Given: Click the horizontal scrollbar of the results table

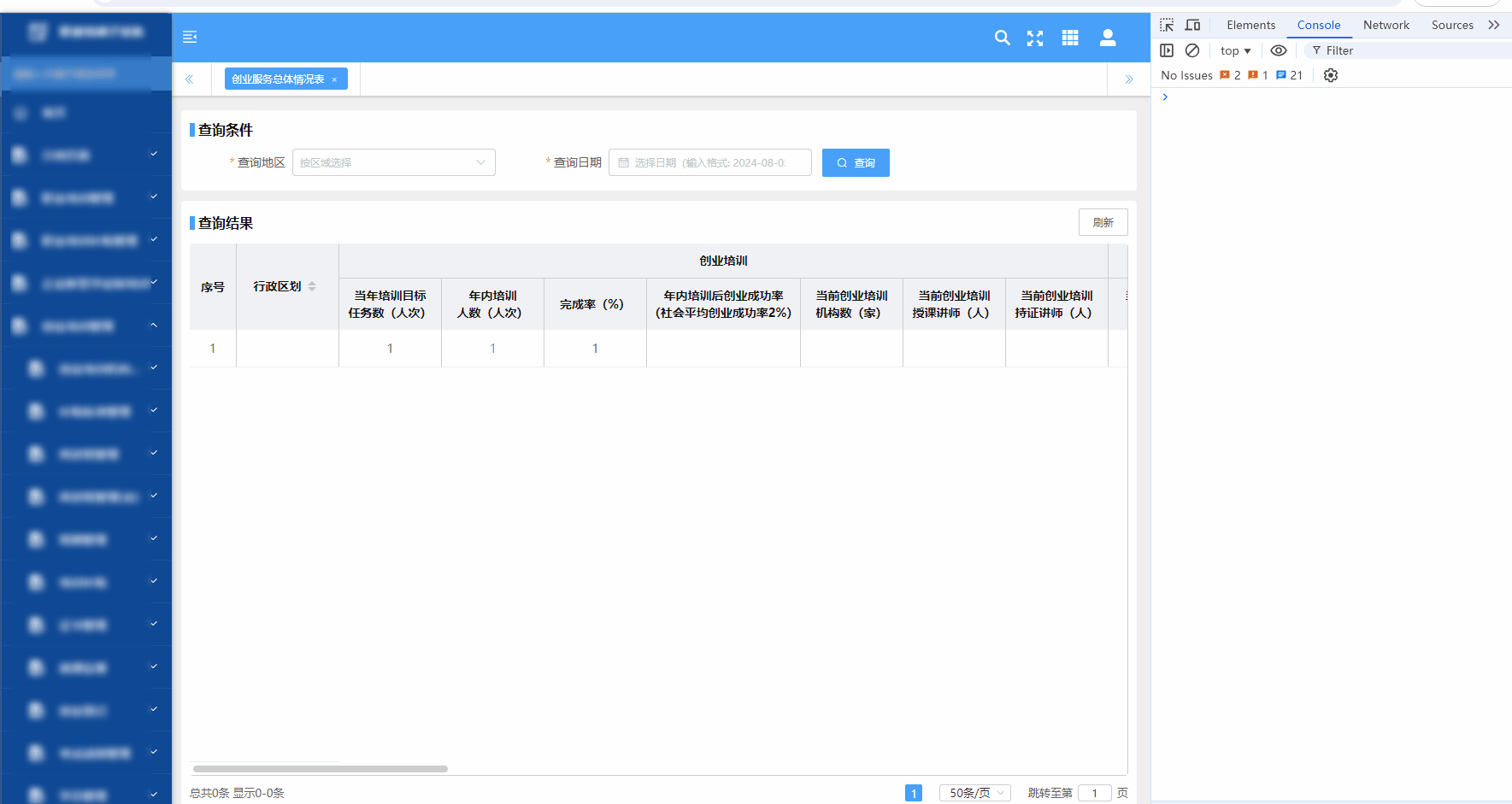Looking at the screenshot, I should coord(321,769).
